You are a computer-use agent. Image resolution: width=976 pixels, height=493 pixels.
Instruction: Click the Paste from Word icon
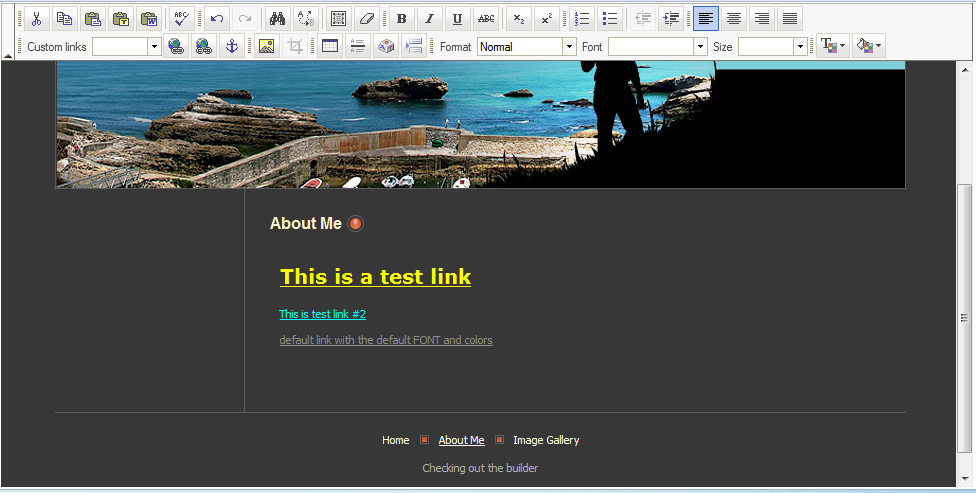click(149, 18)
